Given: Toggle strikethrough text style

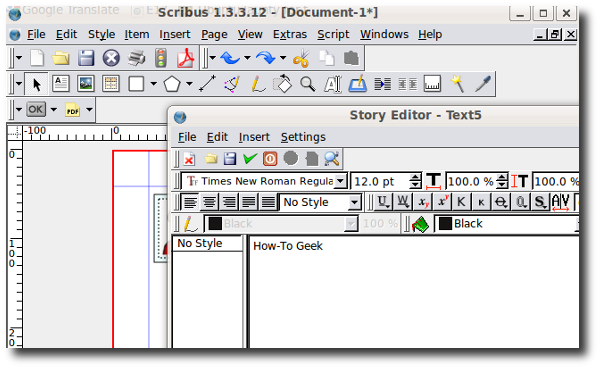Looking at the screenshot, I should pyautogui.click(x=501, y=202).
